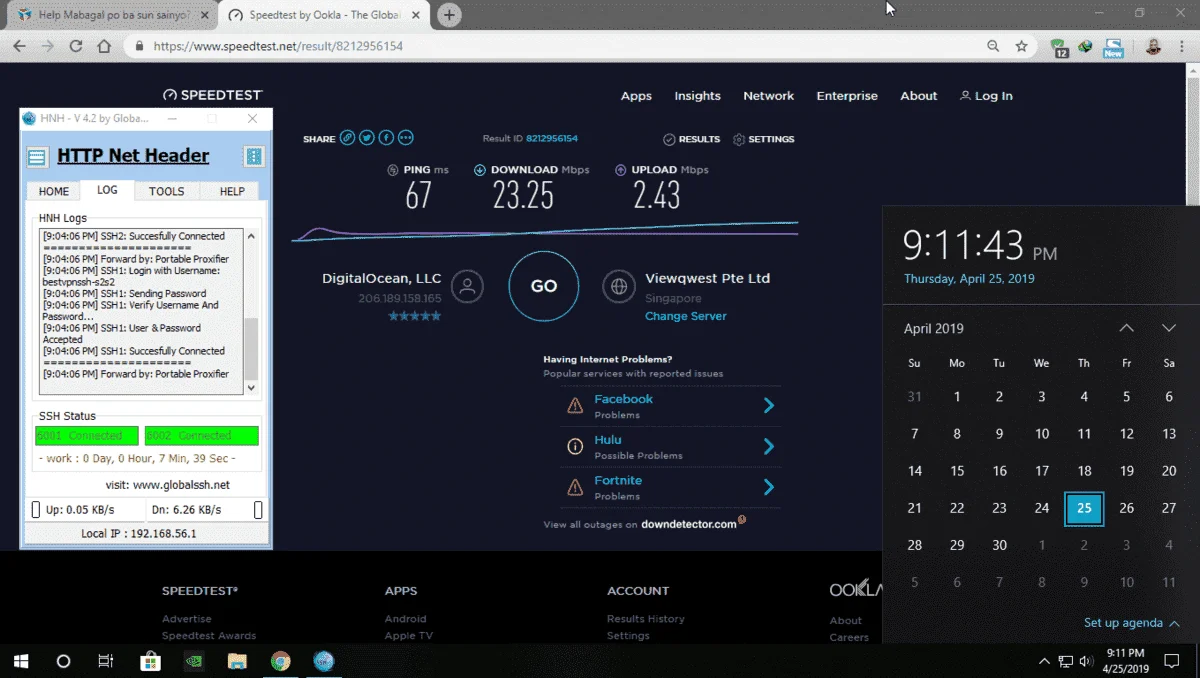Bookmark this page with star icon

(1021, 46)
